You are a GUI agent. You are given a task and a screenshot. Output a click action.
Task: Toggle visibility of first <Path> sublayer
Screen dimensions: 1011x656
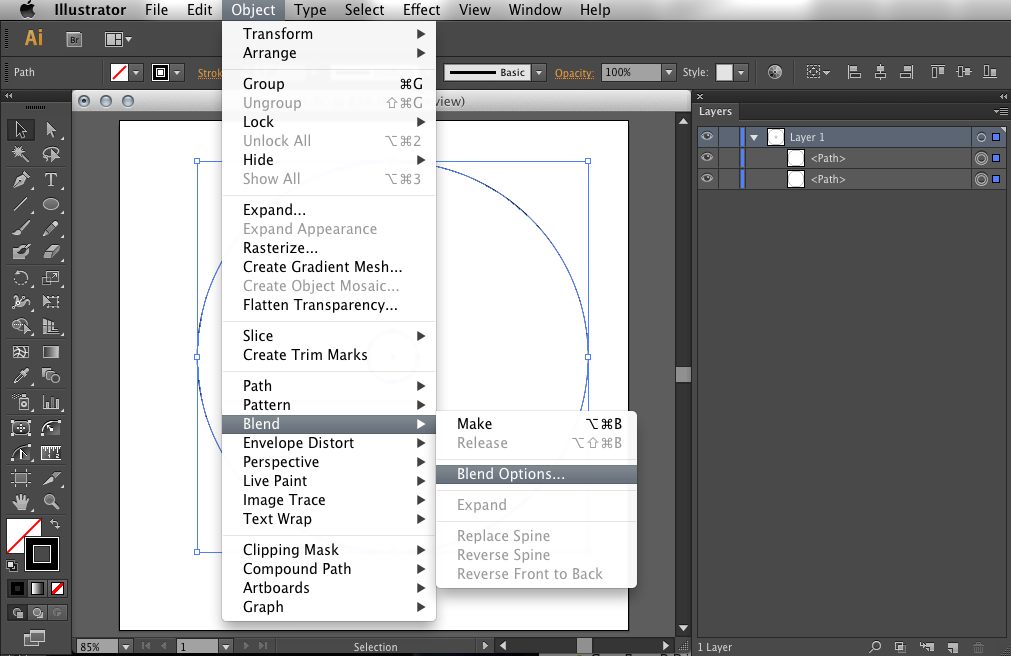click(x=707, y=157)
